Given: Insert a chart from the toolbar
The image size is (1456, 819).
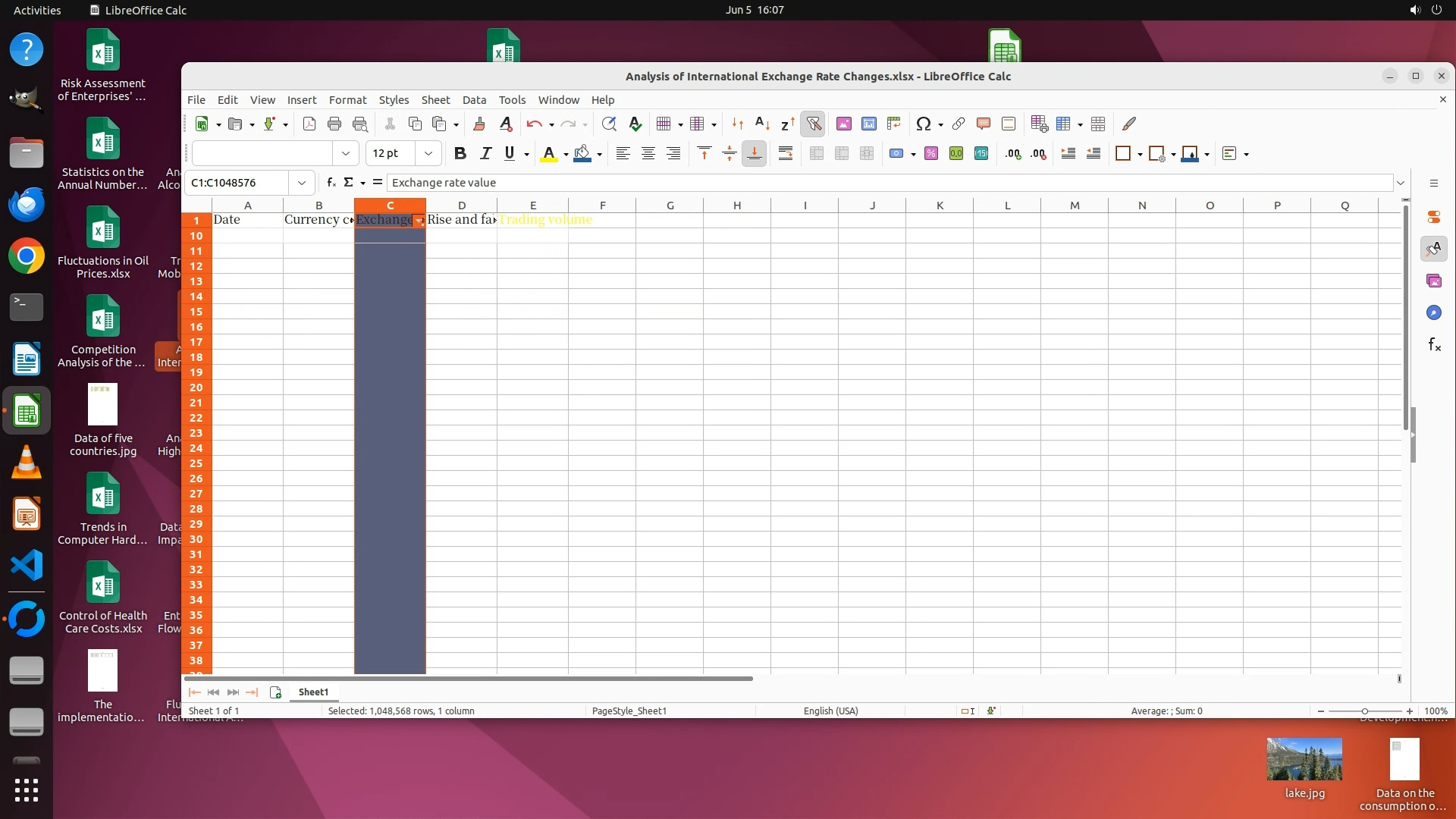Looking at the screenshot, I should tap(868, 124).
